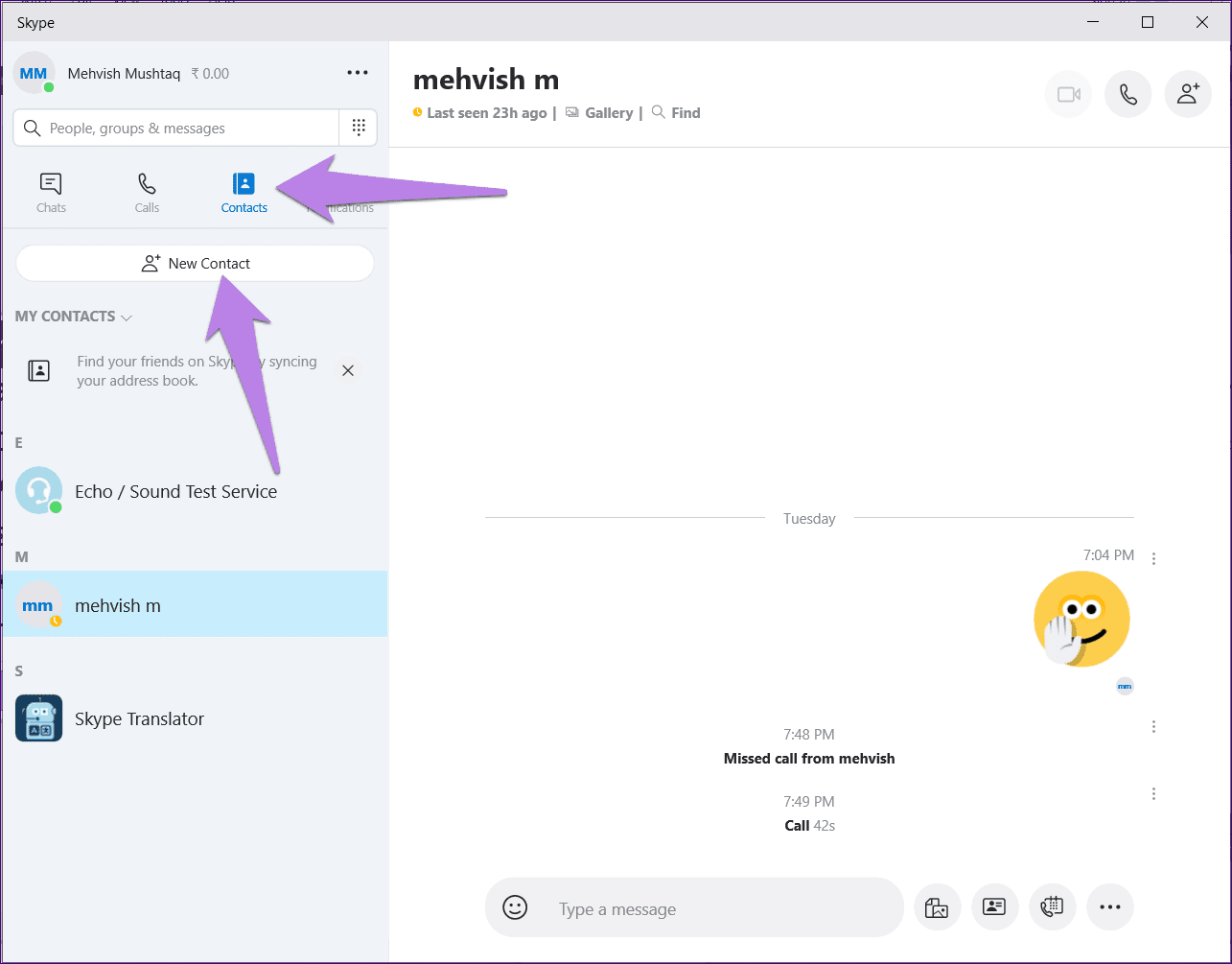Click the New Contact button
The width and height of the screenshot is (1232, 964).
(x=195, y=263)
